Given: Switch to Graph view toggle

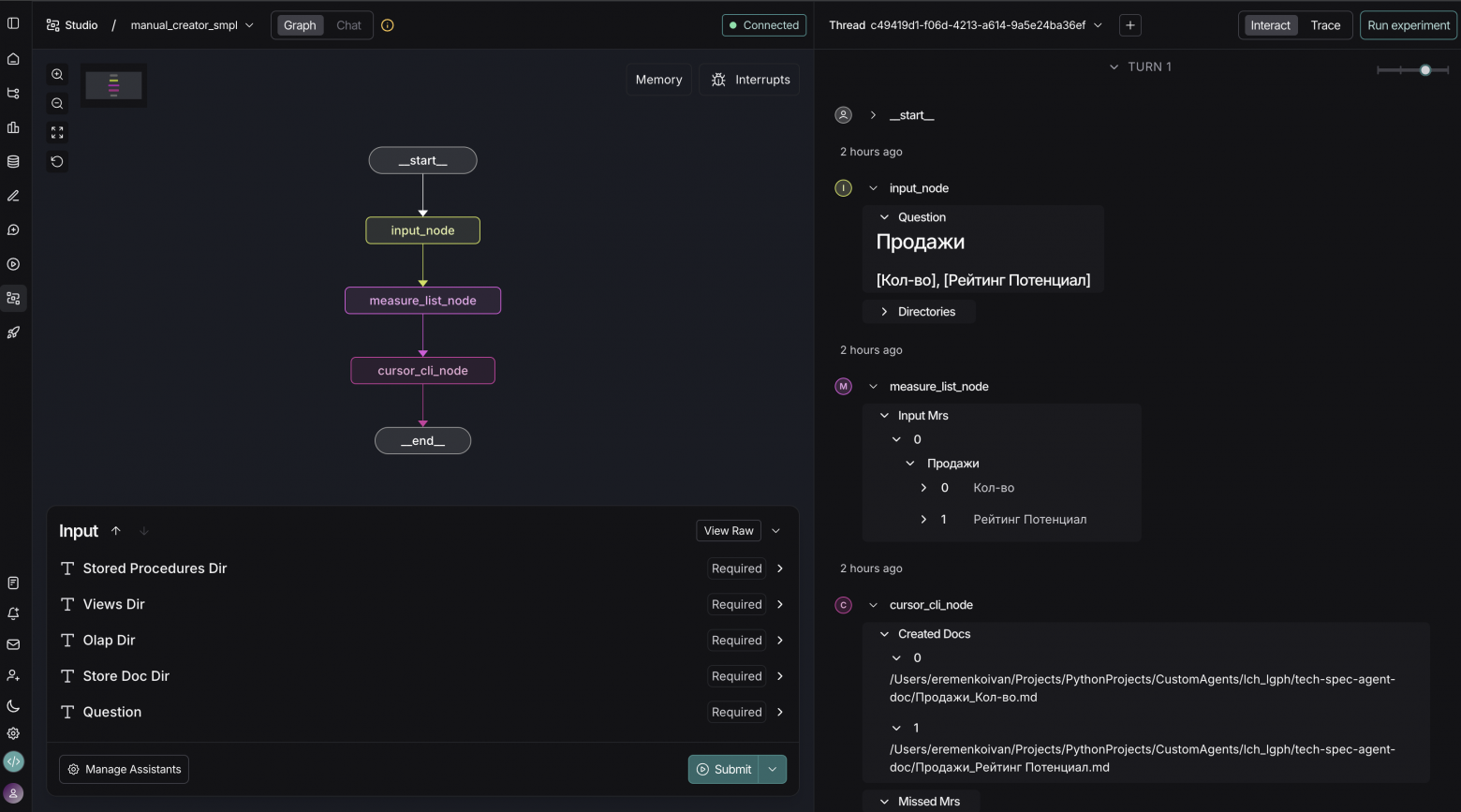Looking at the screenshot, I should point(300,25).
